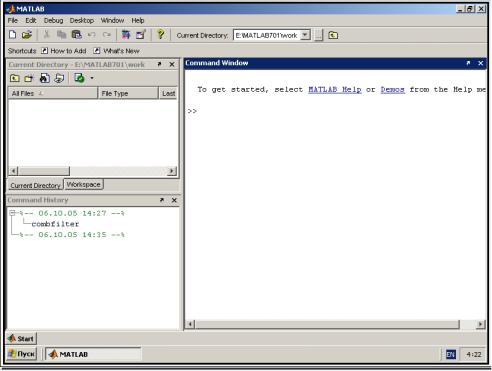
Task: Go up one level in Current Directory panel
Action: coord(14,78)
